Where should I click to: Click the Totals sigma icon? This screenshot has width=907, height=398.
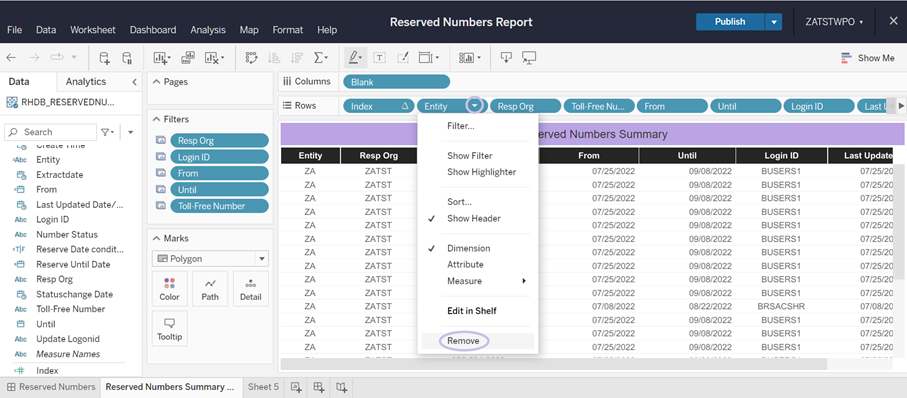pyautogui.click(x=320, y=58)
